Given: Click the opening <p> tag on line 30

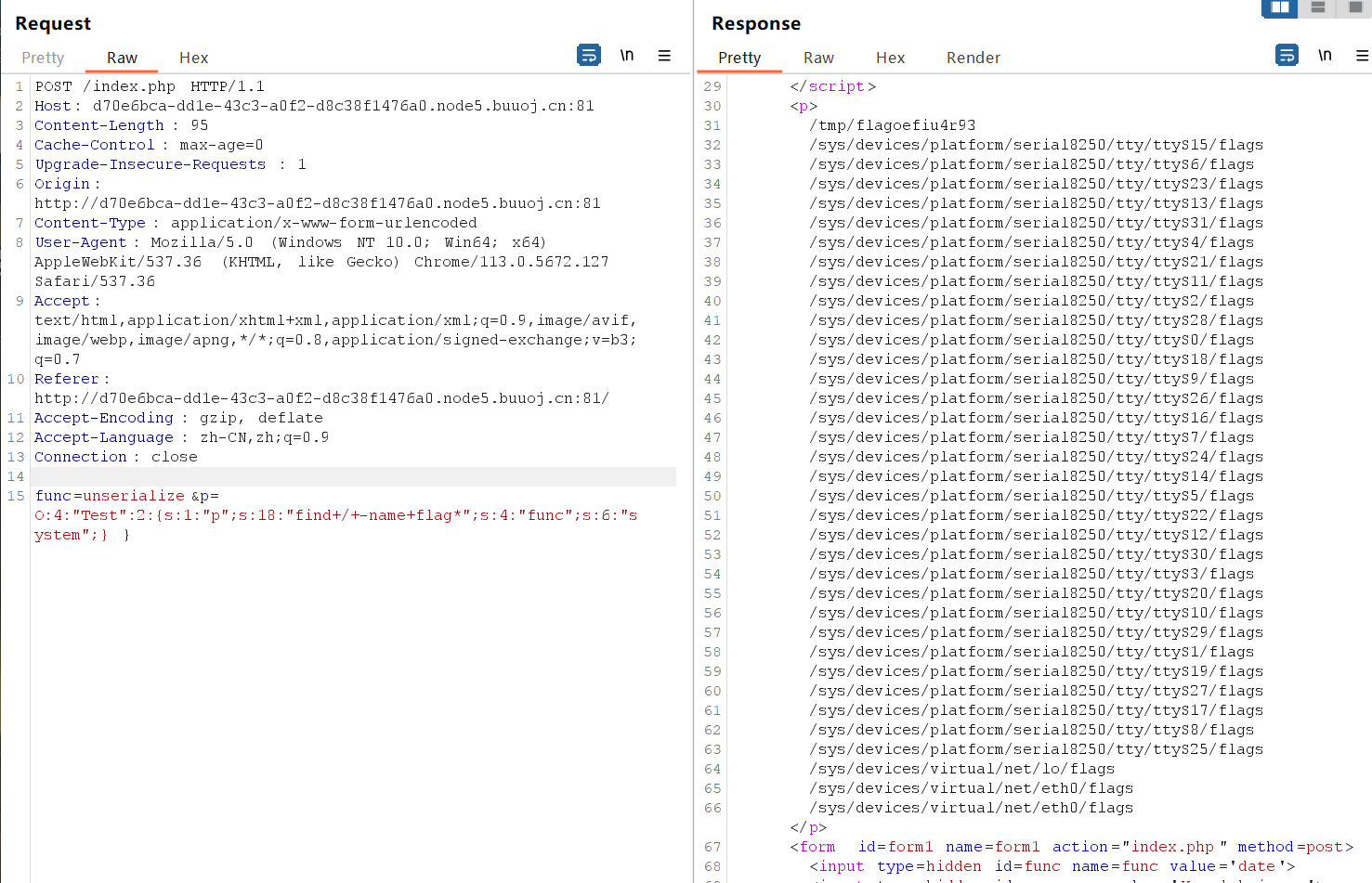Looking at the screenshot, I should [804, 106].
